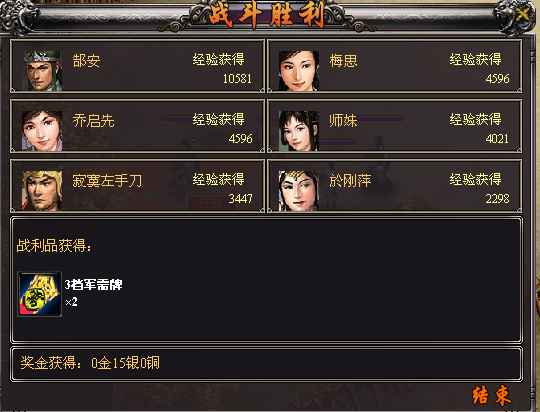Click the lion head ornament at top-left
The image size is (540, 412).
tap(19, 18)
